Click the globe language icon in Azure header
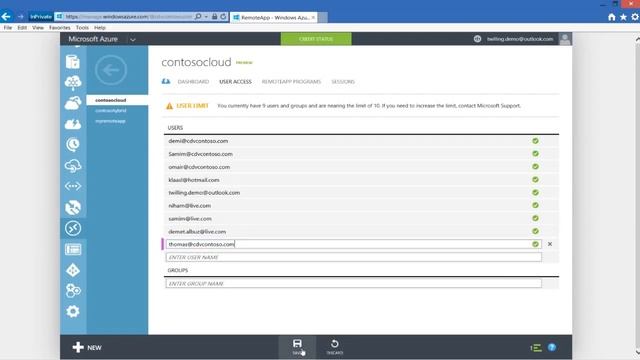The image size is (640, 360). [x=477, y=39]
